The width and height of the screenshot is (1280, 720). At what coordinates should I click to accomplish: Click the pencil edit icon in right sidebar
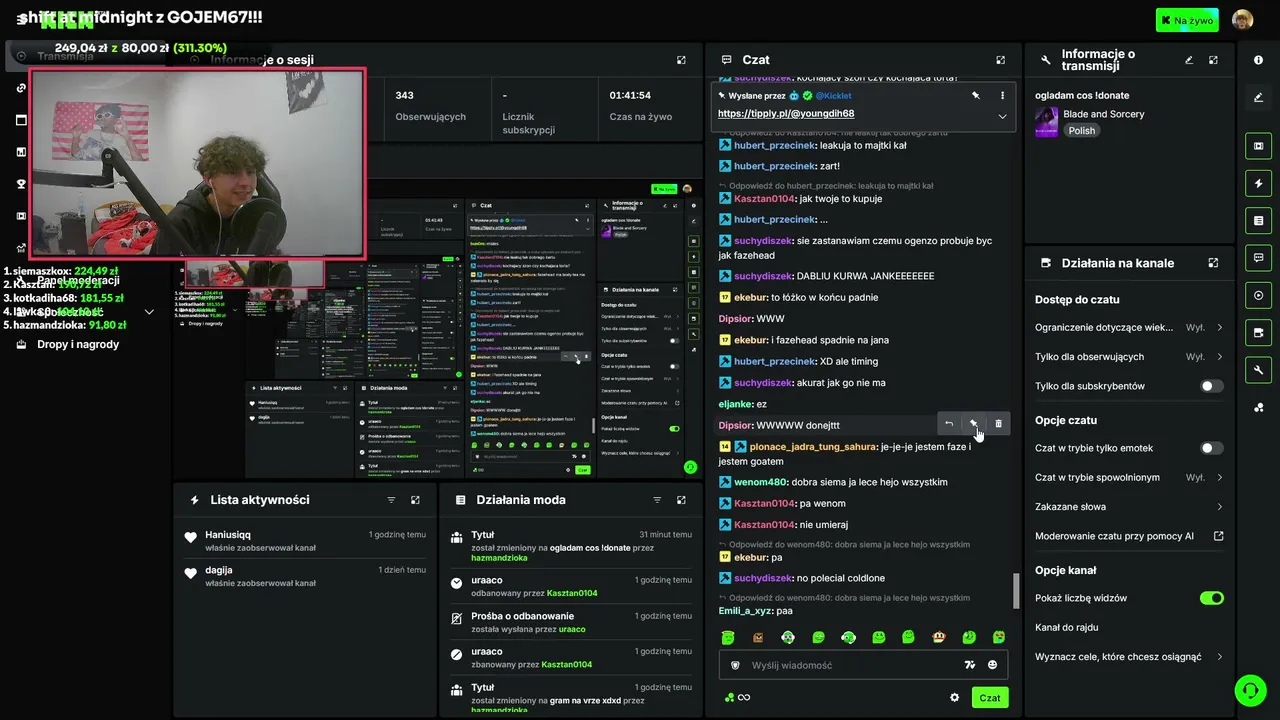click(x=1258, y=97)
